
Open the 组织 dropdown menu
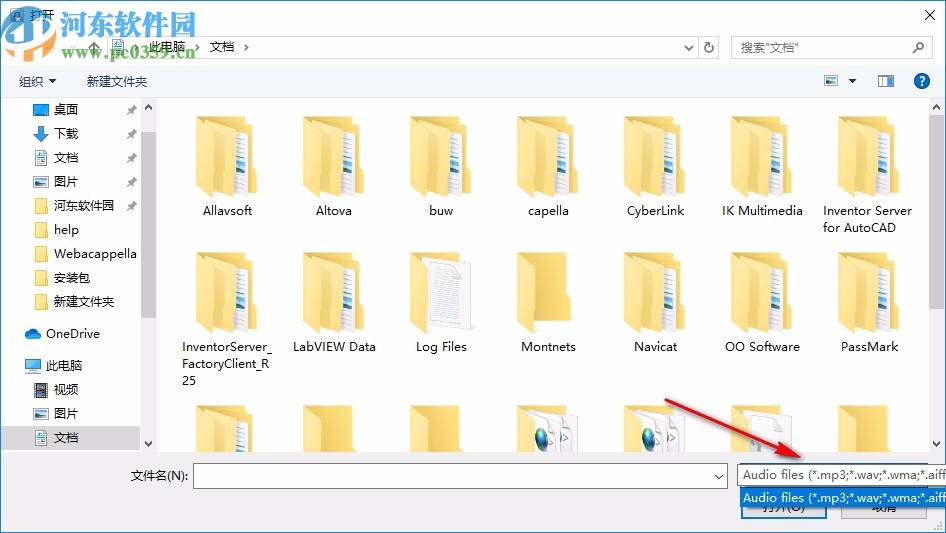37,81
